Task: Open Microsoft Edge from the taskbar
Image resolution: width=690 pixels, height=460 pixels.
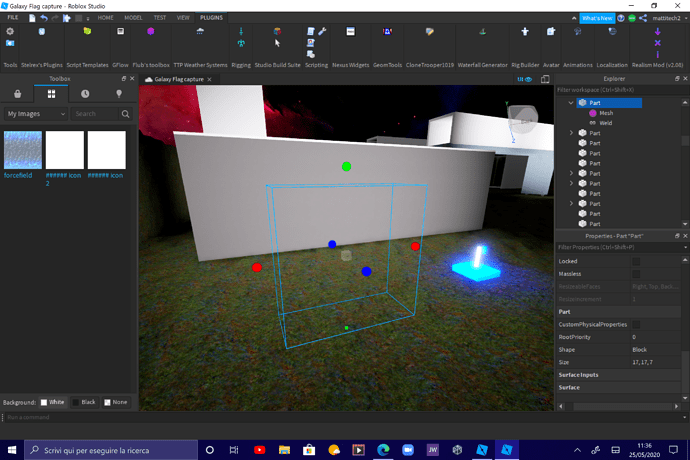Action: (383, 450)
